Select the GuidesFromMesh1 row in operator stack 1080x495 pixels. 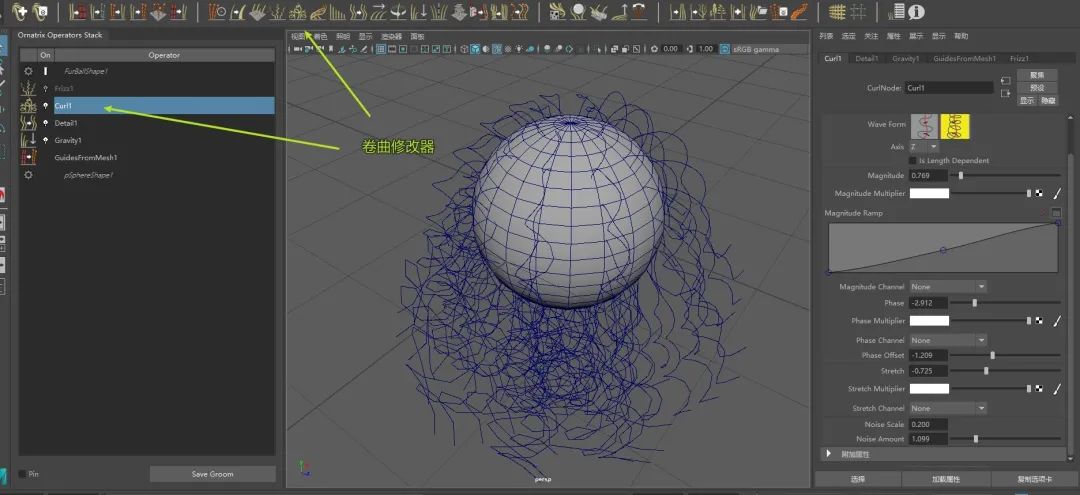click(x=164, y=157)
